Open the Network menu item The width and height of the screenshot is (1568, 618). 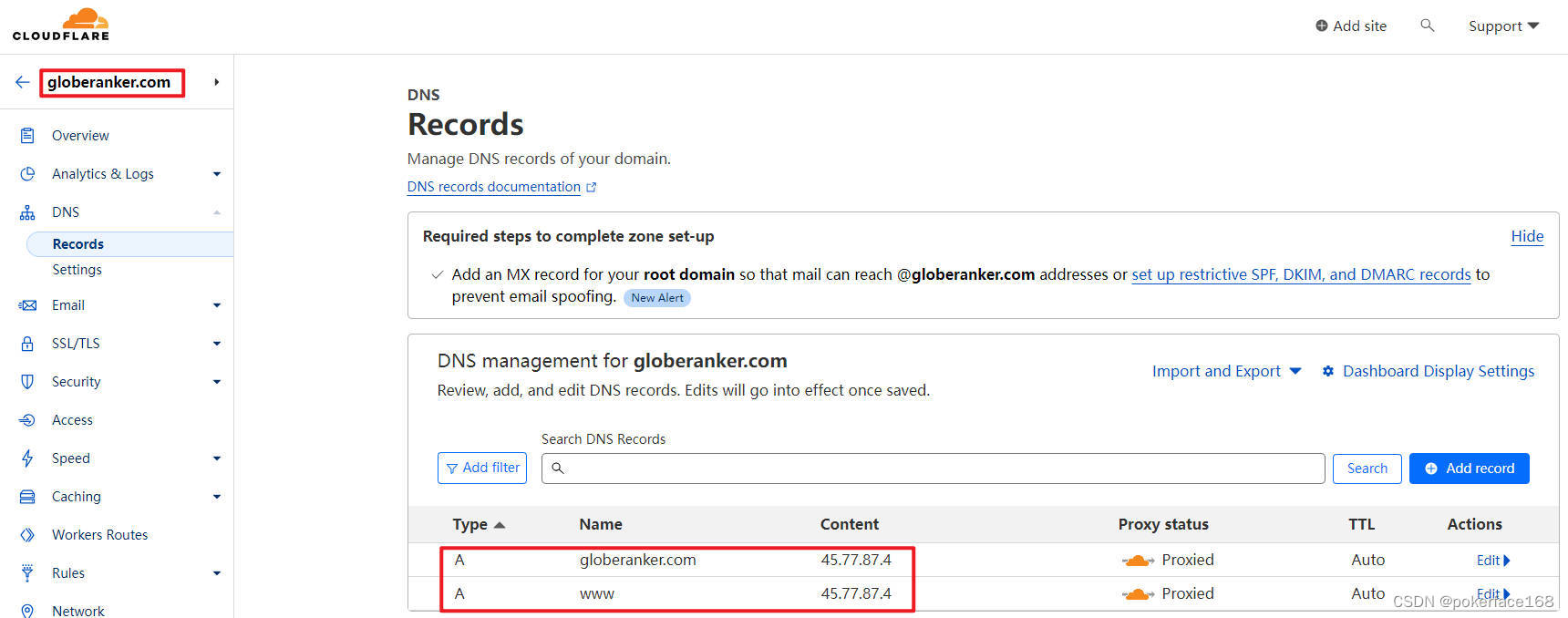click(77, 611)
